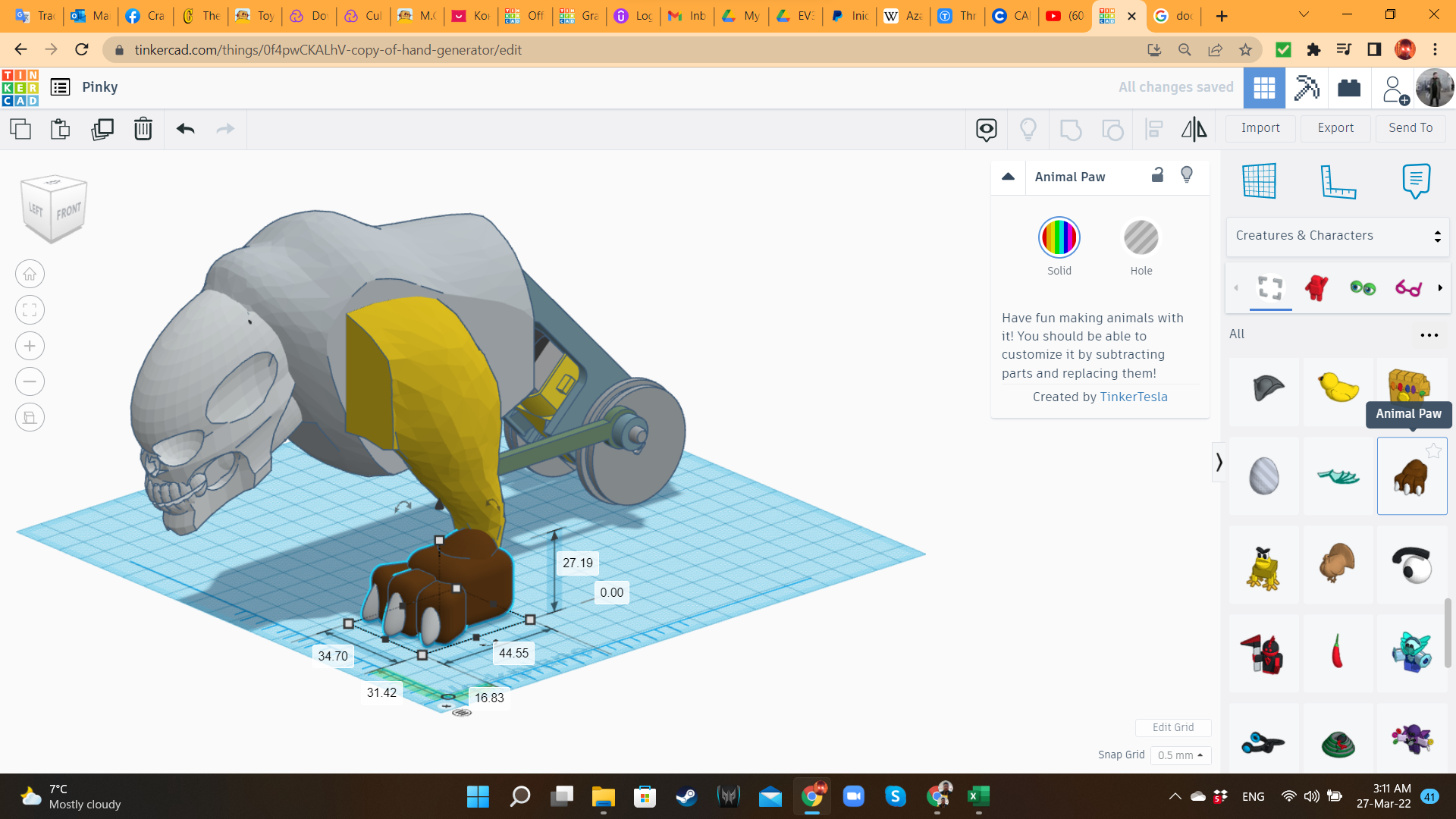Delete the selected shape with trash icon

[x=143, y=129]
